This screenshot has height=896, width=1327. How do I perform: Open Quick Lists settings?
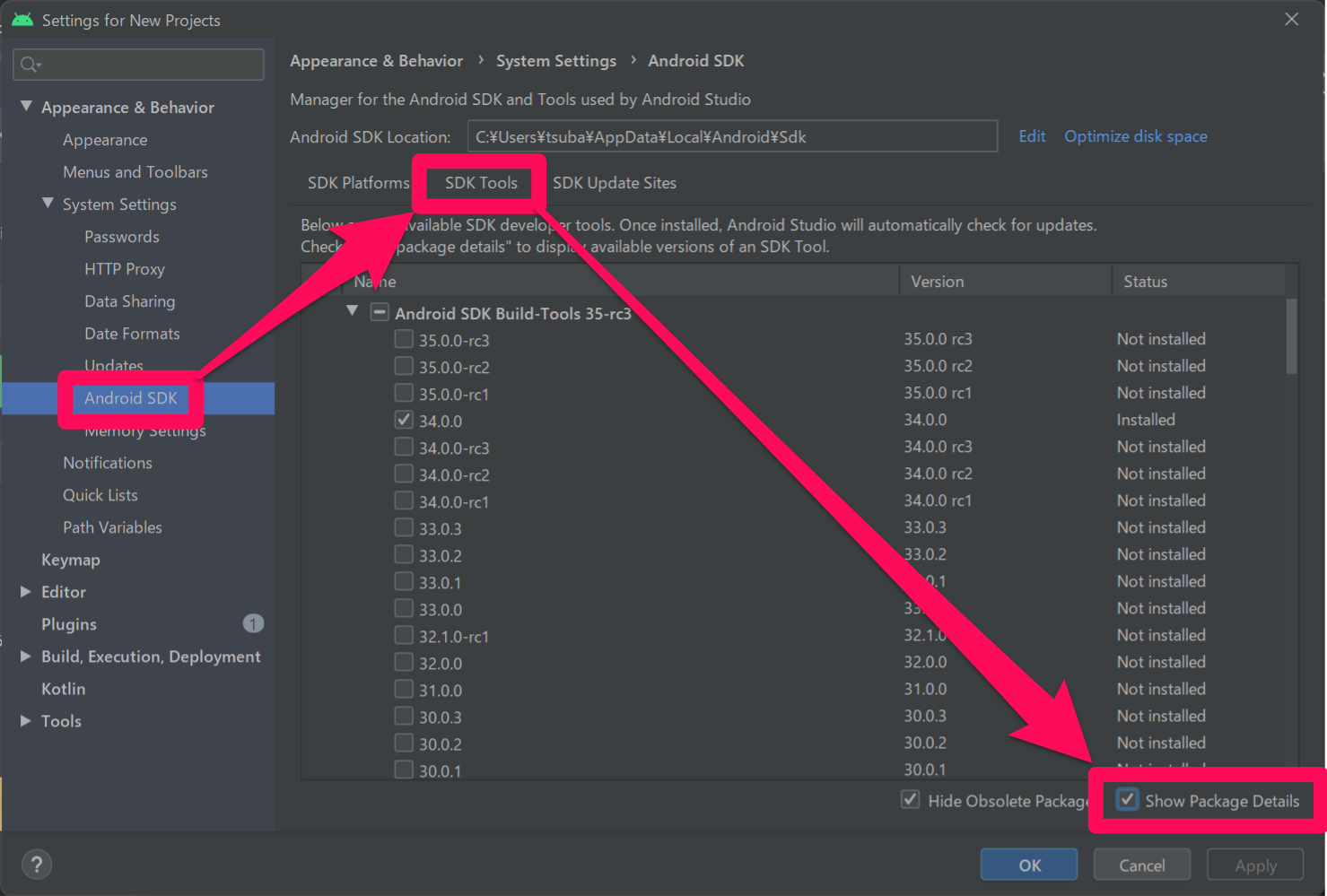pos(100,495)
